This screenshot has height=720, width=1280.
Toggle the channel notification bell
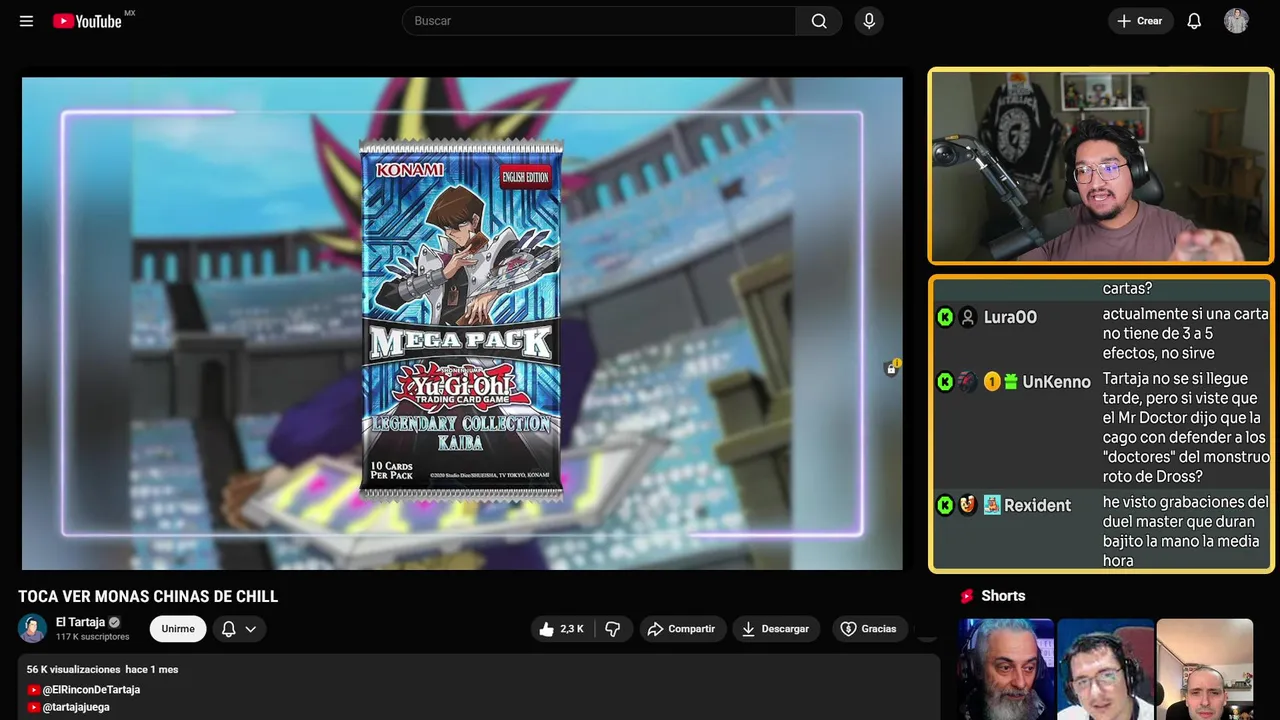pyautogui.click(x=228, y=629)
